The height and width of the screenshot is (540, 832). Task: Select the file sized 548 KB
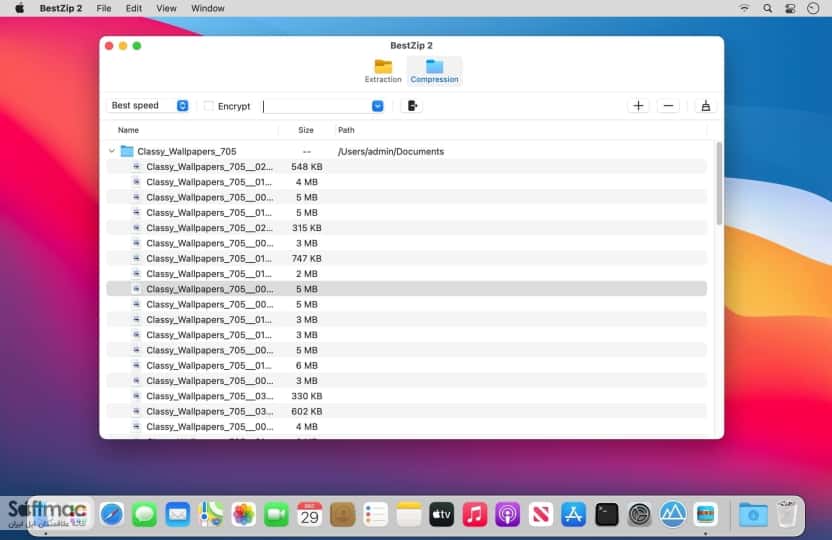click(x=406, y=167)
